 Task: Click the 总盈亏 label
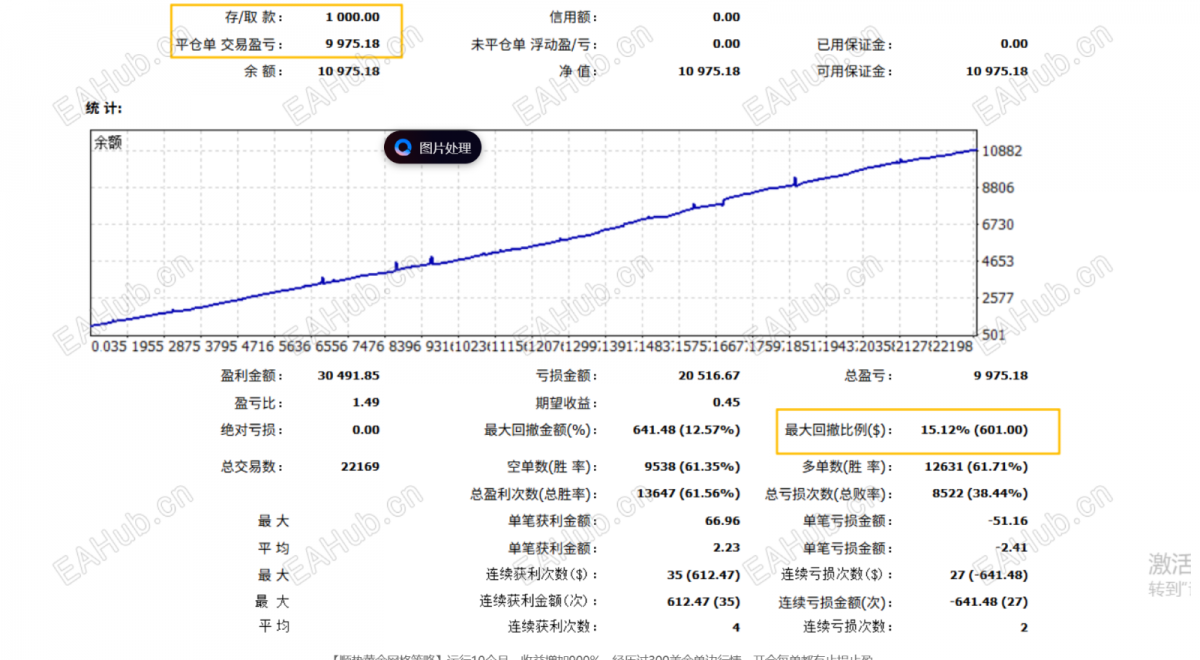[x=868, y=376]
